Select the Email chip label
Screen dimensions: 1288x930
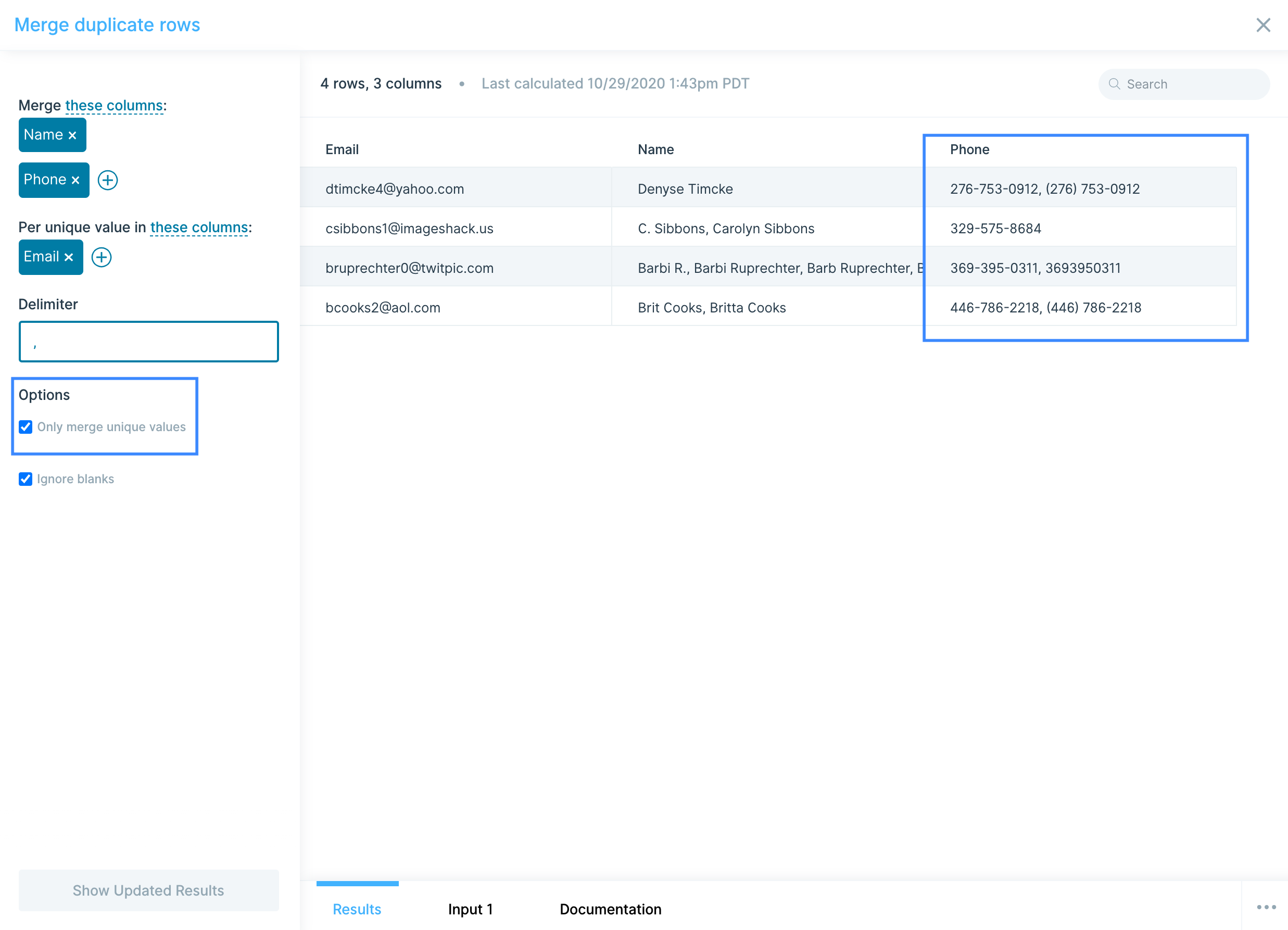tap(41, 257)
